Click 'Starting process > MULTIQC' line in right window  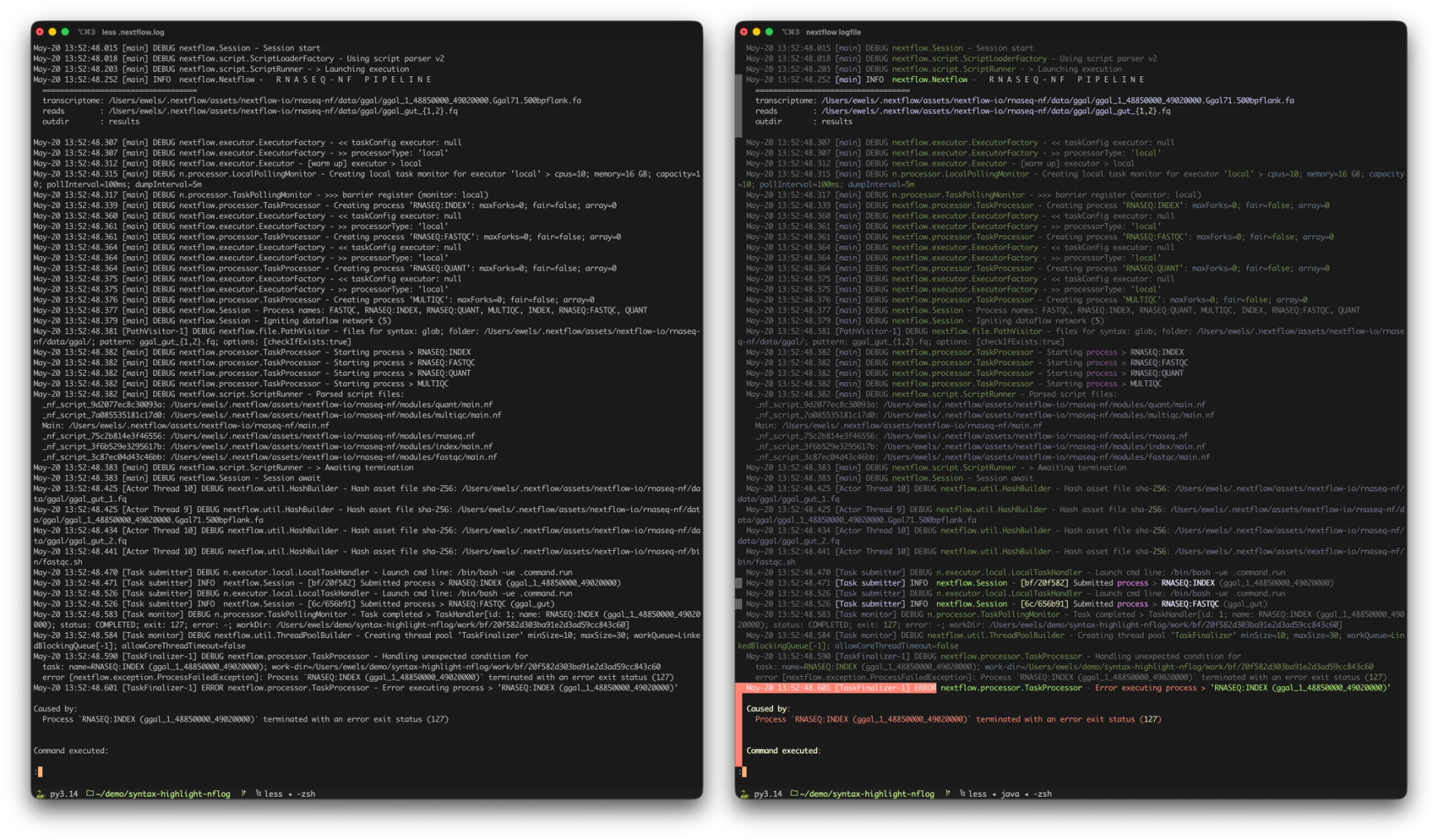[x=953, y=384]
